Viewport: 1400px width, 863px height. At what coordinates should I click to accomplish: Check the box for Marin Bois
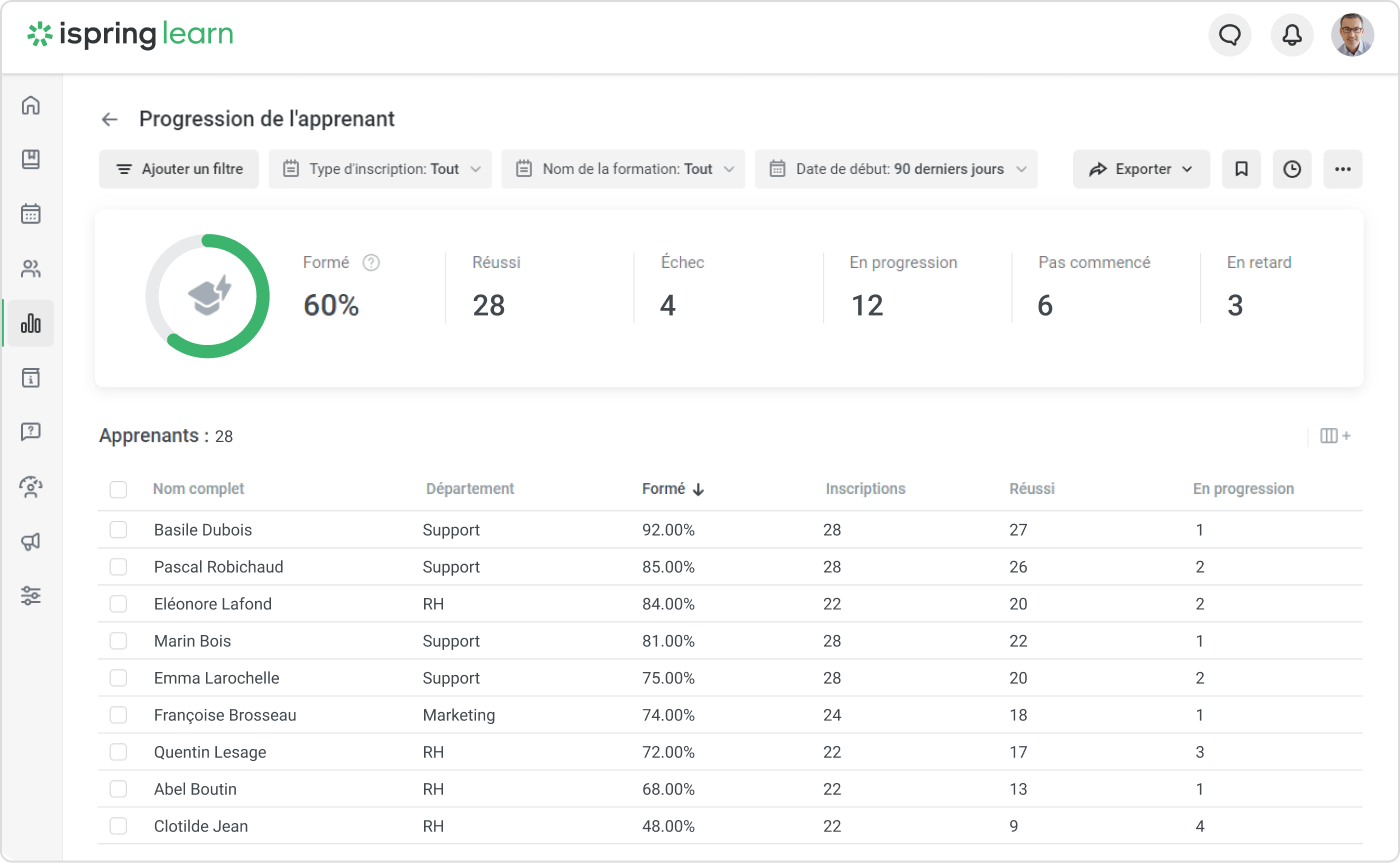tap(118, 641)
